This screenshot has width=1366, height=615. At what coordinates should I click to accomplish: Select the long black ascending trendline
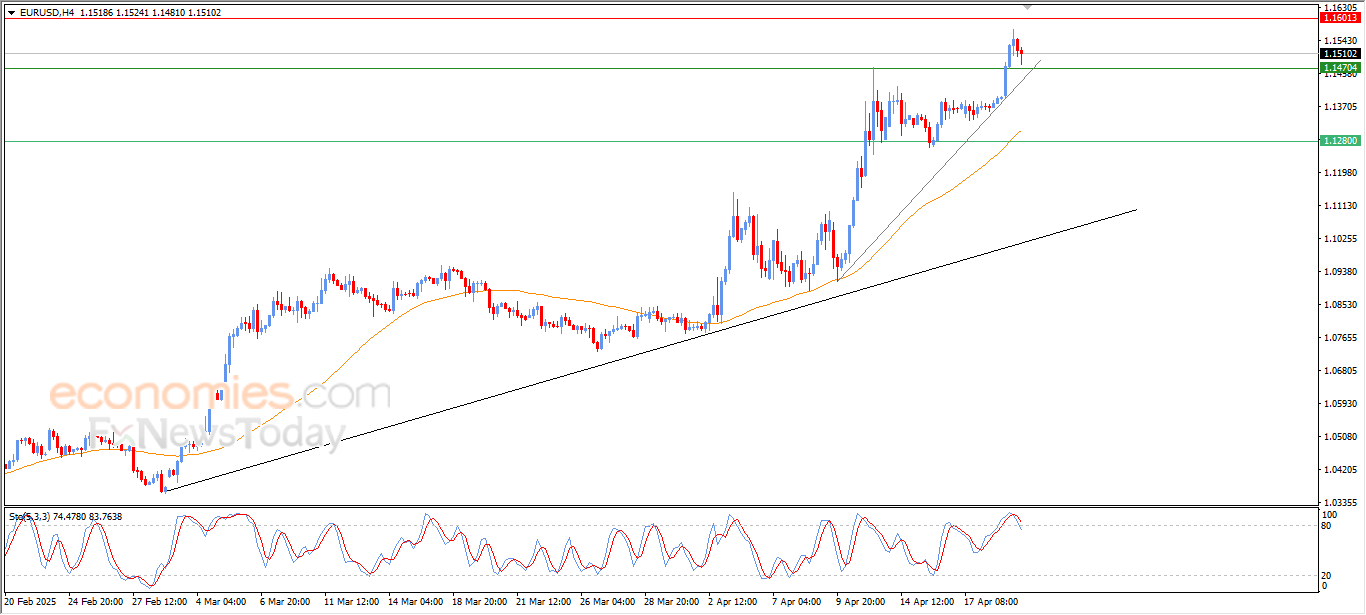click(x=650, y=350)
